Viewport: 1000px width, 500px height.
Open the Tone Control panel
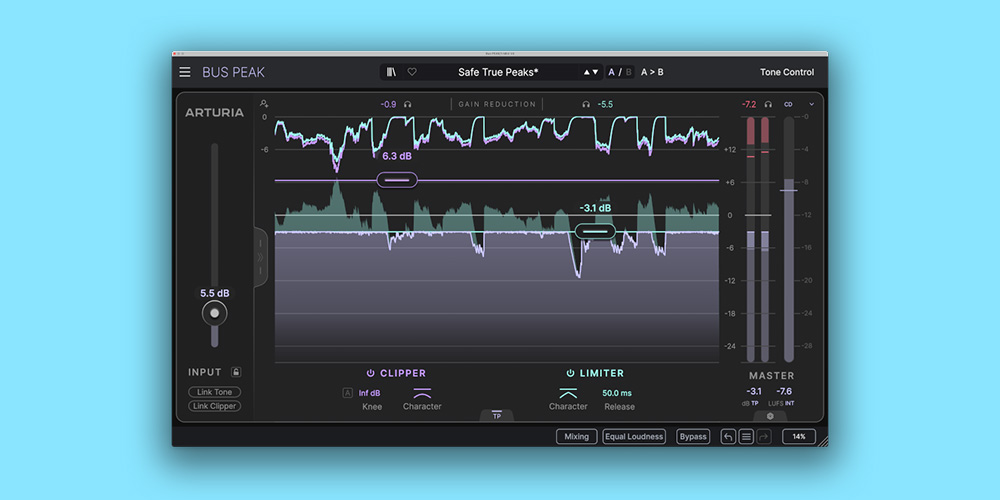pos(786,72)
